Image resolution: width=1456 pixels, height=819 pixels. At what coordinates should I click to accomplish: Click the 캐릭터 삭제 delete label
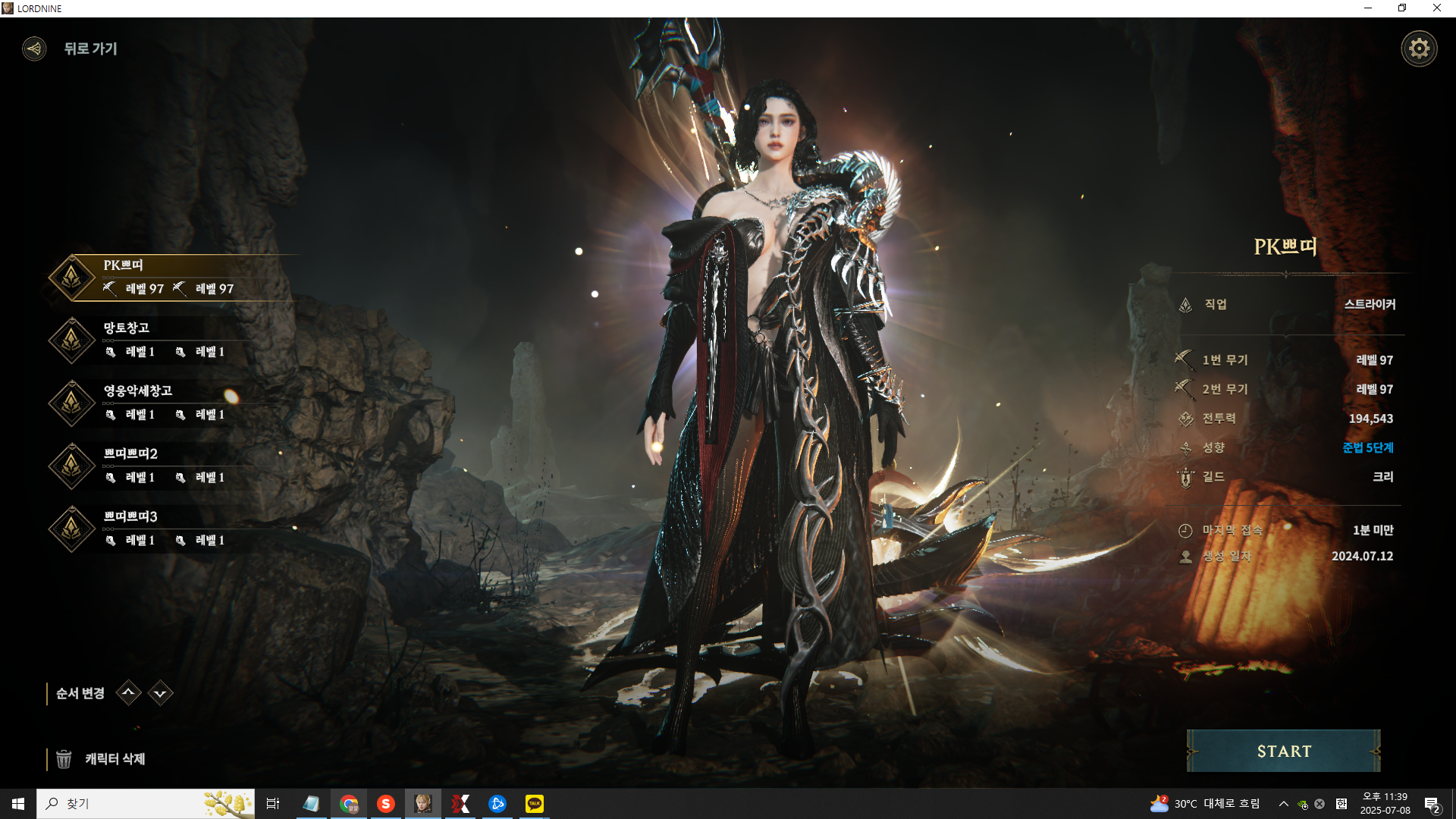(115, 759)
